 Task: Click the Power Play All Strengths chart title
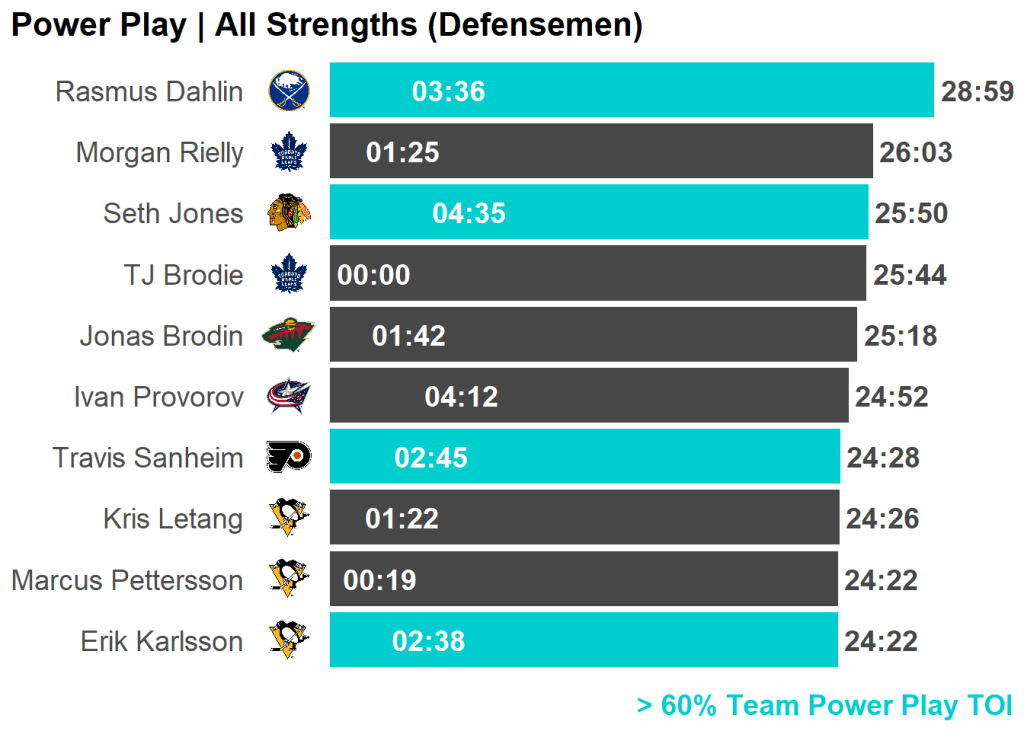coord(326,25)
